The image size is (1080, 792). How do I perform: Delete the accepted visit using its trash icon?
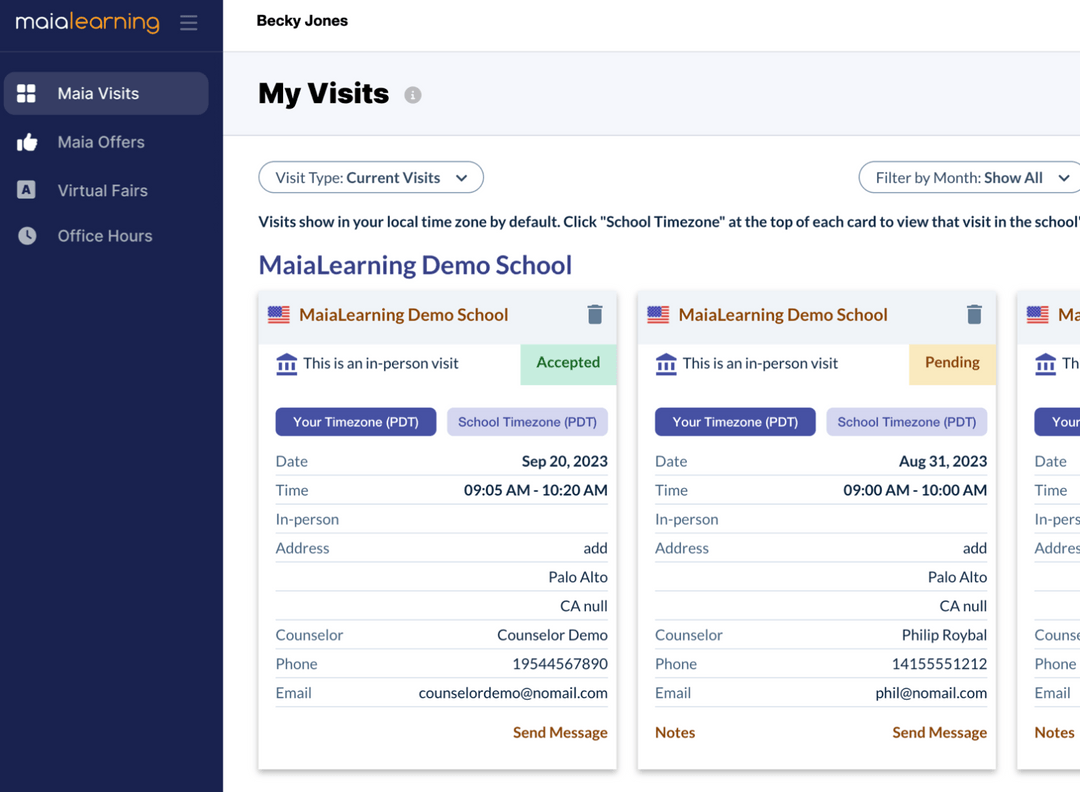(594, 313)
